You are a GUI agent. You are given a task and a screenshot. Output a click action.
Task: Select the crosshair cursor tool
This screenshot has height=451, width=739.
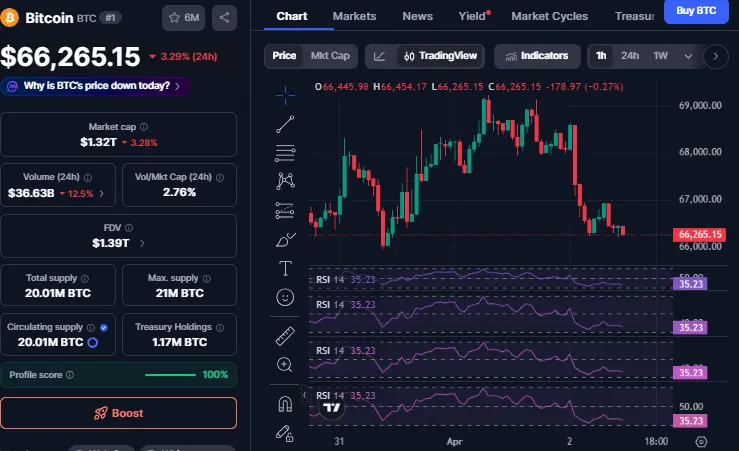click(x=285, y=95)
